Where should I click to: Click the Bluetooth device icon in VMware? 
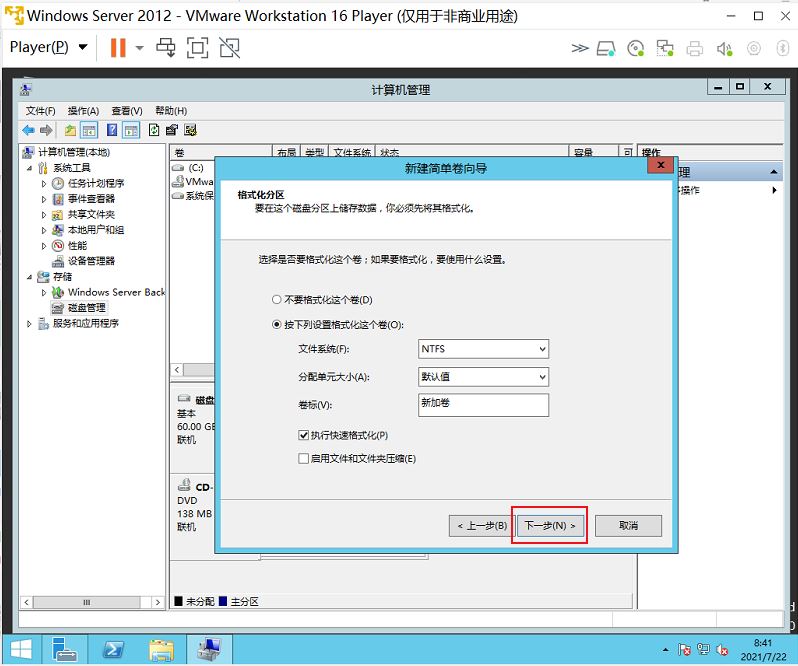click(783, 48)
